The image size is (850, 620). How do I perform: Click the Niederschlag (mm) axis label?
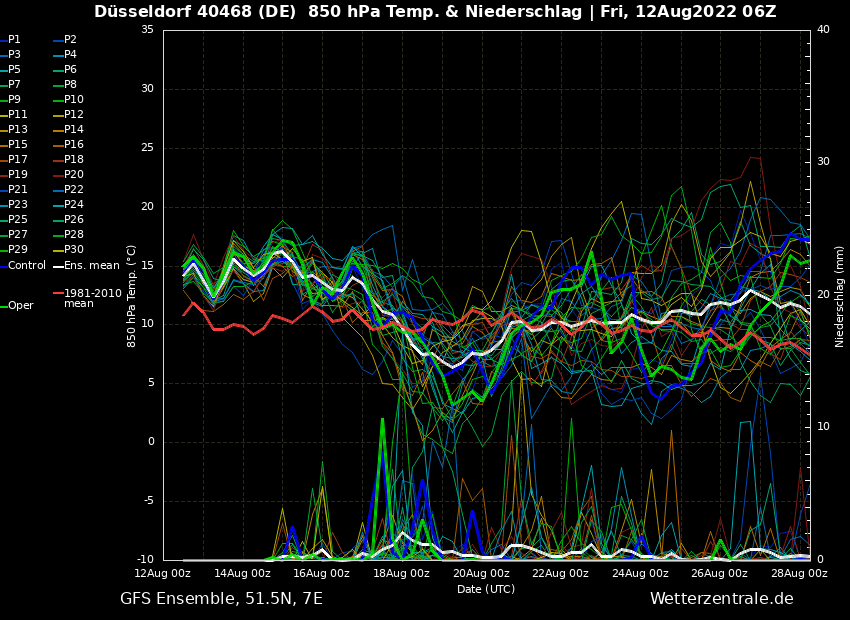(x=840, y=295)
